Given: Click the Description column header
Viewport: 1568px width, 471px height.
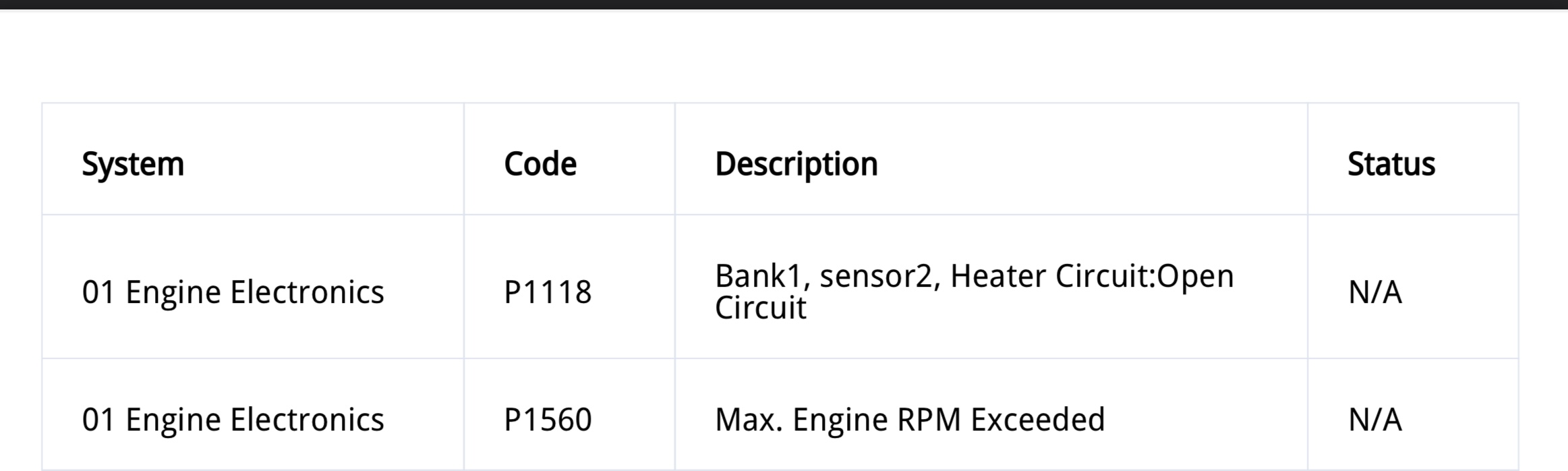Looking at the screenshot, I should coord(796,164).
